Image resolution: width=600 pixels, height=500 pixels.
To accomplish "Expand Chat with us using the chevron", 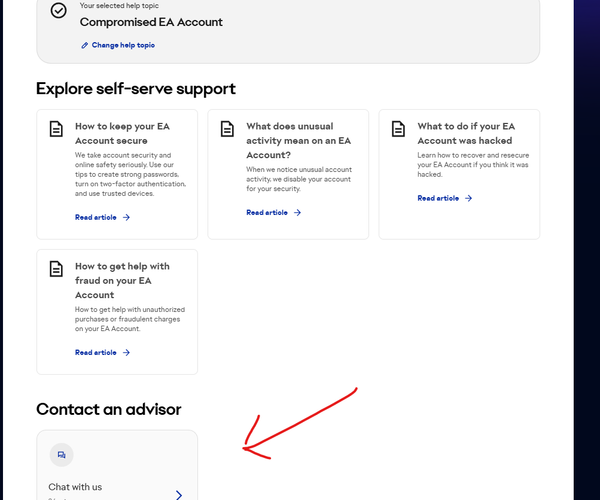I will (179, 494).
